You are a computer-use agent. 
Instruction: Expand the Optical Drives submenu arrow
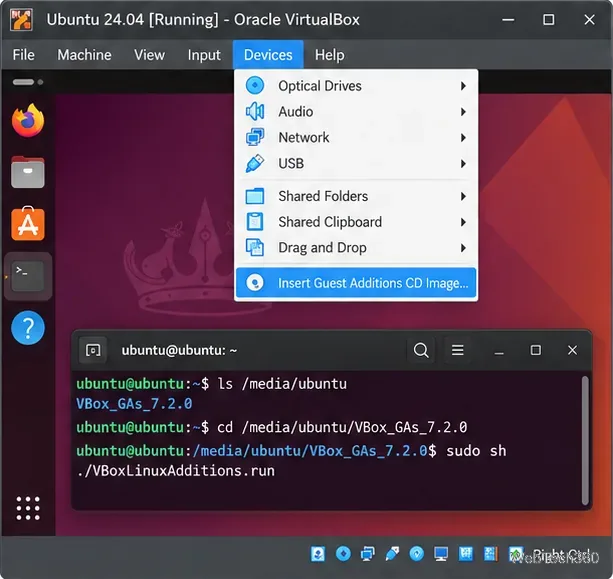click(463, 86)
